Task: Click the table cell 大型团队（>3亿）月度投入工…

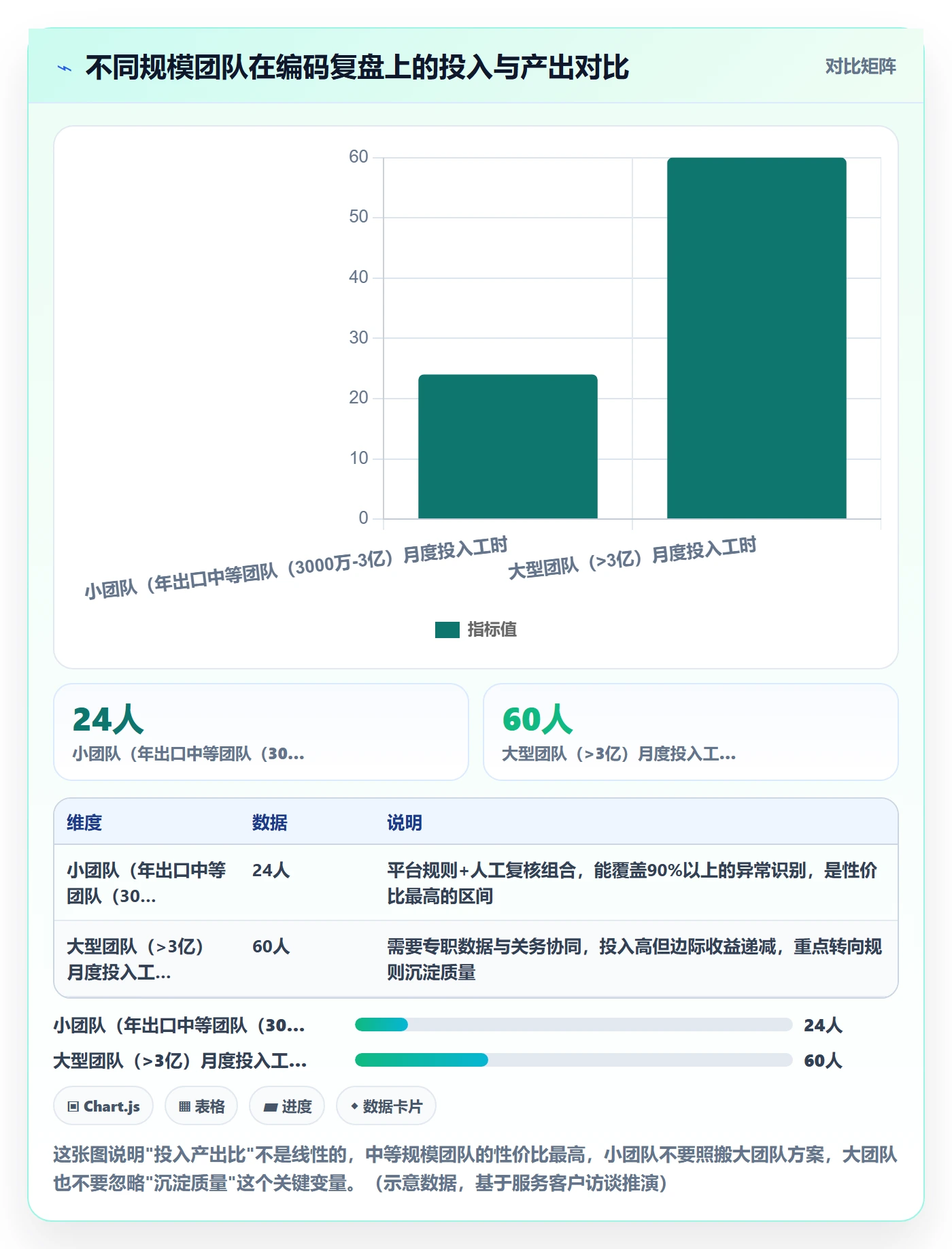Action: click(x=135, y=959)
